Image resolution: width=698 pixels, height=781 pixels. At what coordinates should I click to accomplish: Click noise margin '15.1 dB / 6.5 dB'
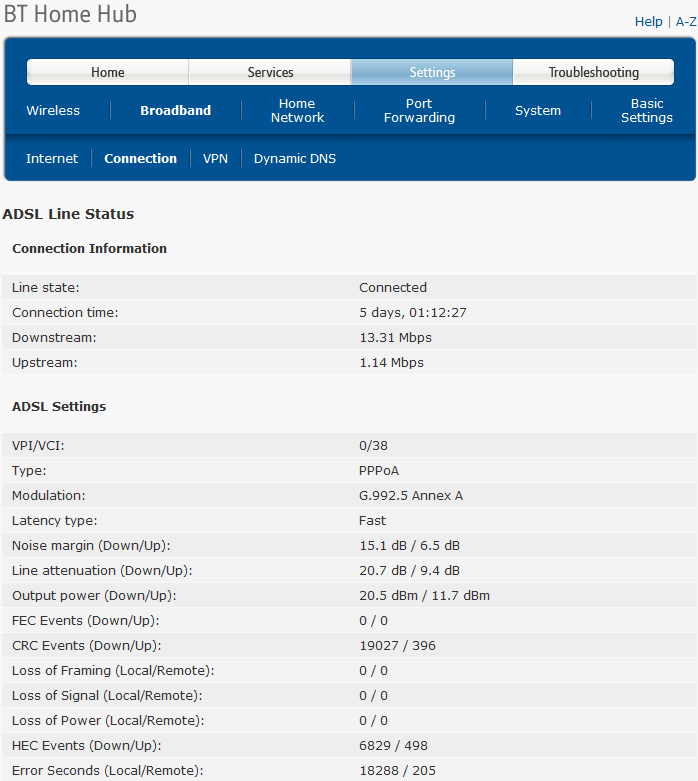(410, 545)
